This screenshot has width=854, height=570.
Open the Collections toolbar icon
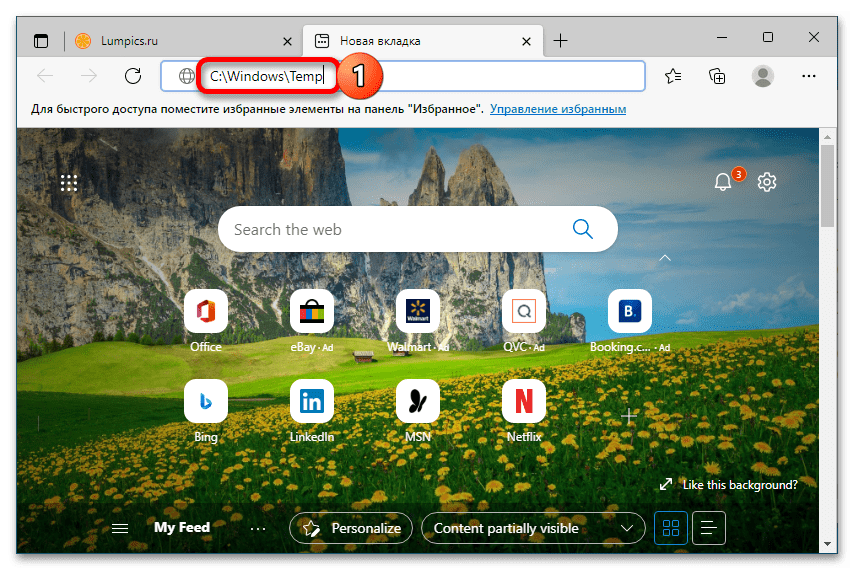(717, 76)
